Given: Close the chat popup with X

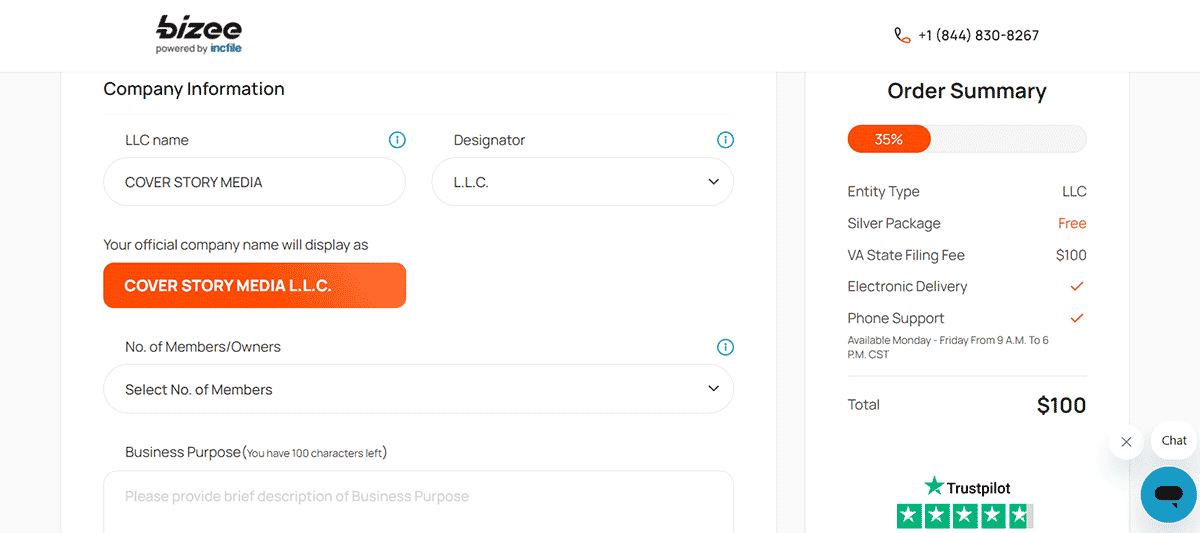Looking at the screenshot, I should (1126, 441).
